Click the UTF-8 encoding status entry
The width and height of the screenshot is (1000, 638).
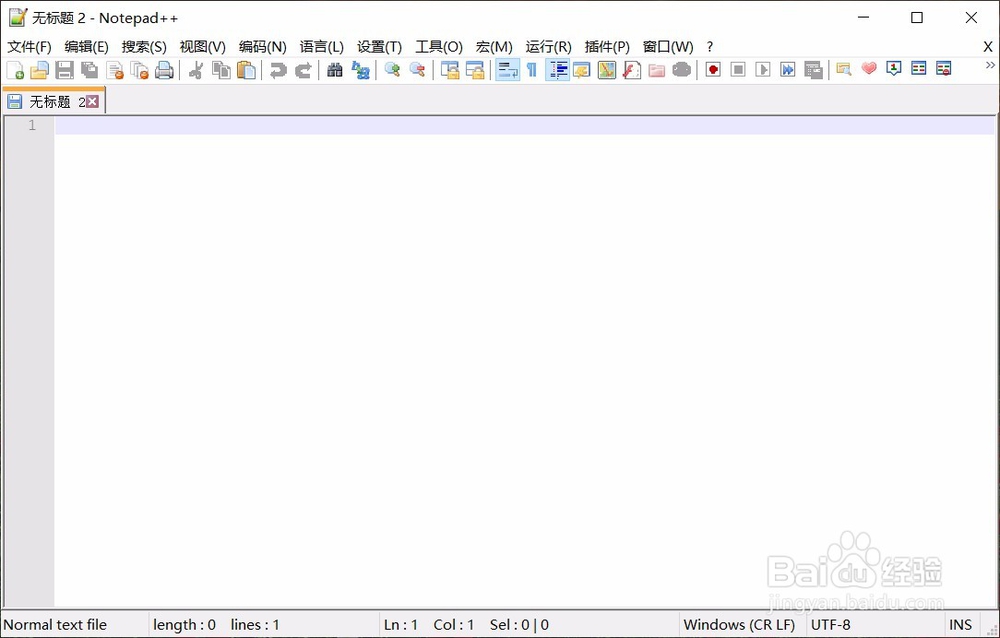pyautogui.click(x=830, y=625)
